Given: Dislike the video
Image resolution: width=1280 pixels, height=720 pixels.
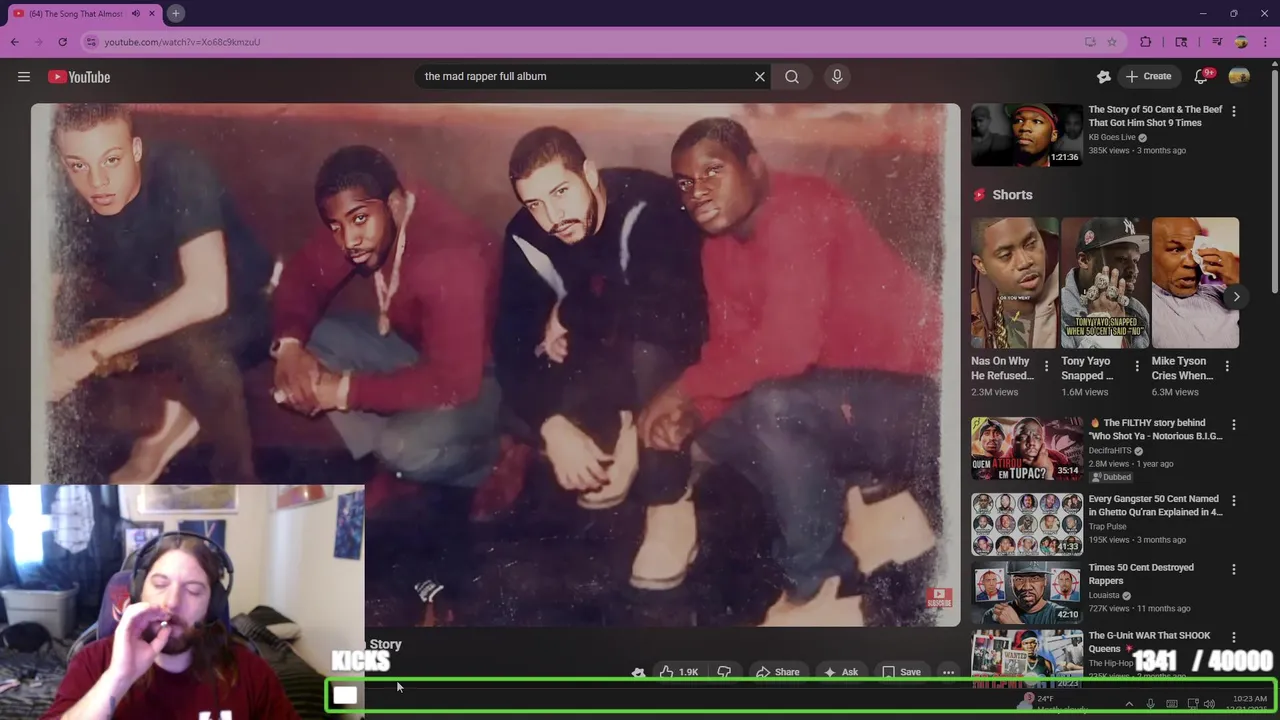Looking at the screenshot, I should pyautogui.click(x=725, y=672).
